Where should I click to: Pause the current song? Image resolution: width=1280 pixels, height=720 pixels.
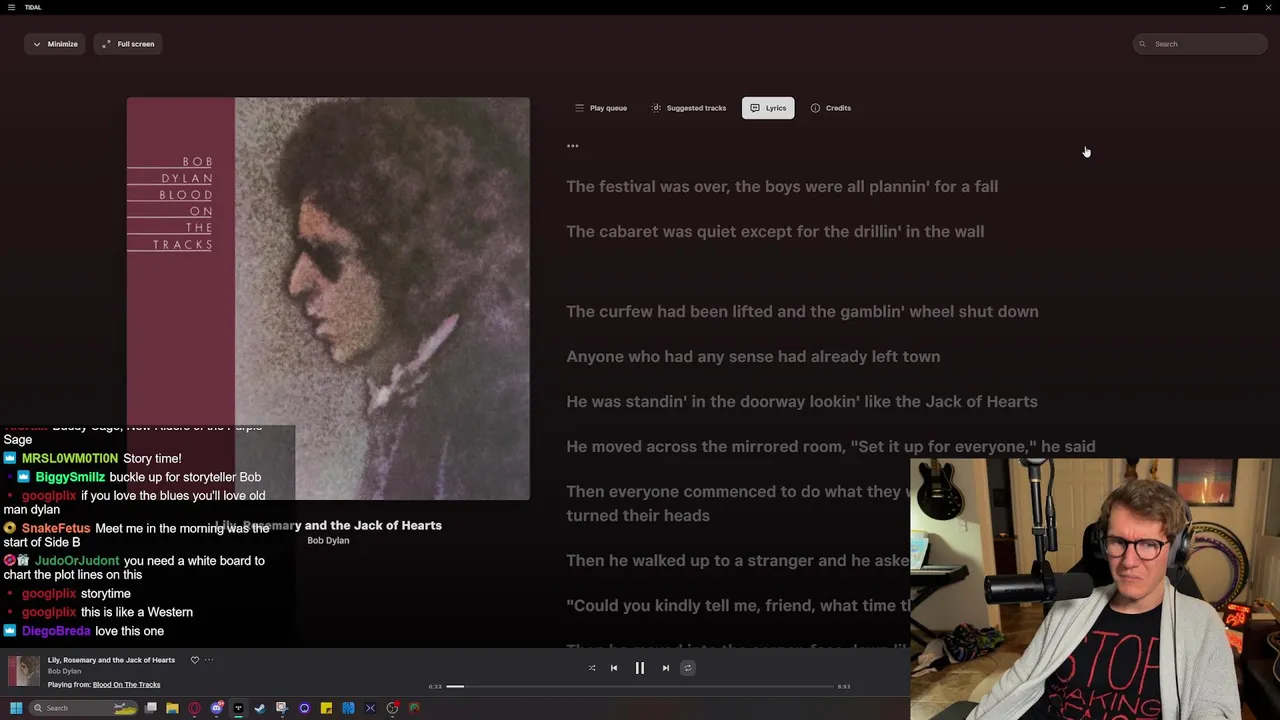(x=640, y=668)
